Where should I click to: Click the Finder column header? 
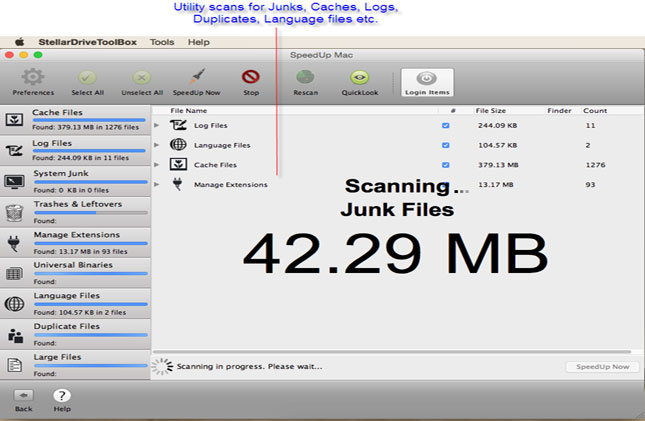tap(559, 110)
